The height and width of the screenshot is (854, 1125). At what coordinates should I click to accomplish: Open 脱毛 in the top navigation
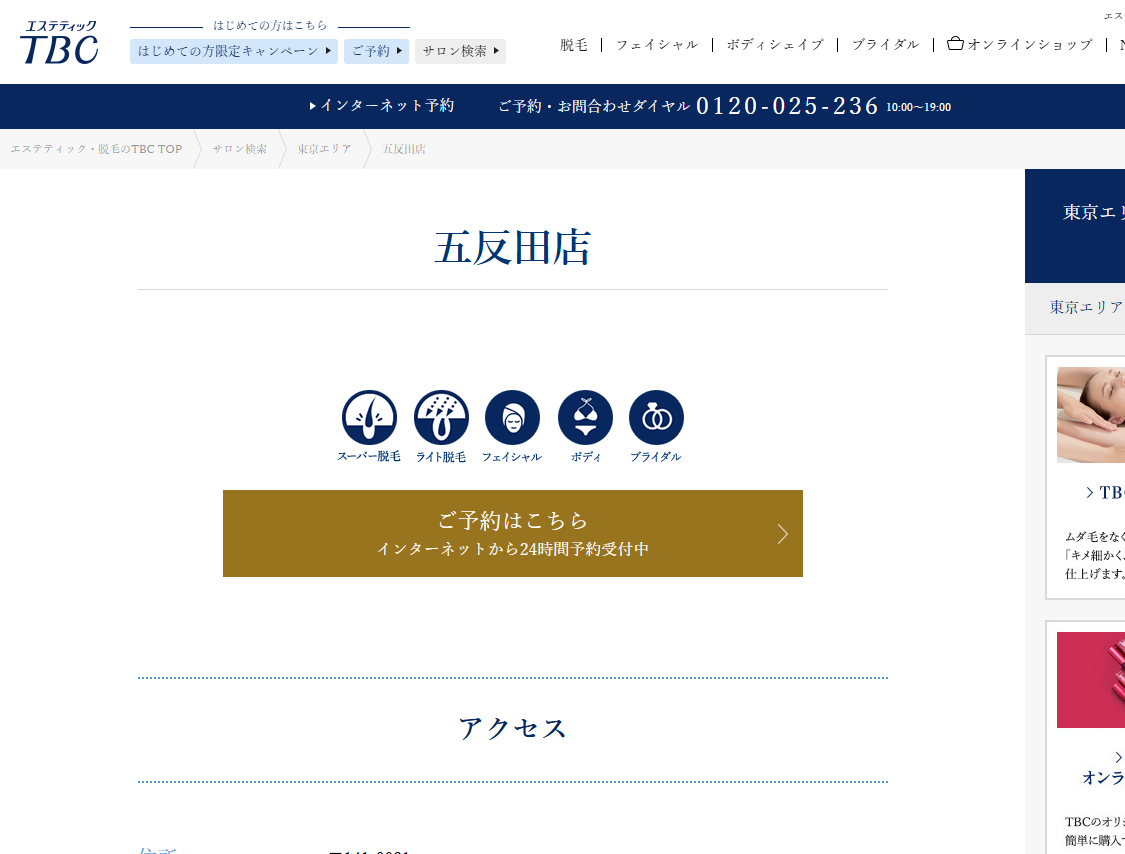tap(574, 44)
